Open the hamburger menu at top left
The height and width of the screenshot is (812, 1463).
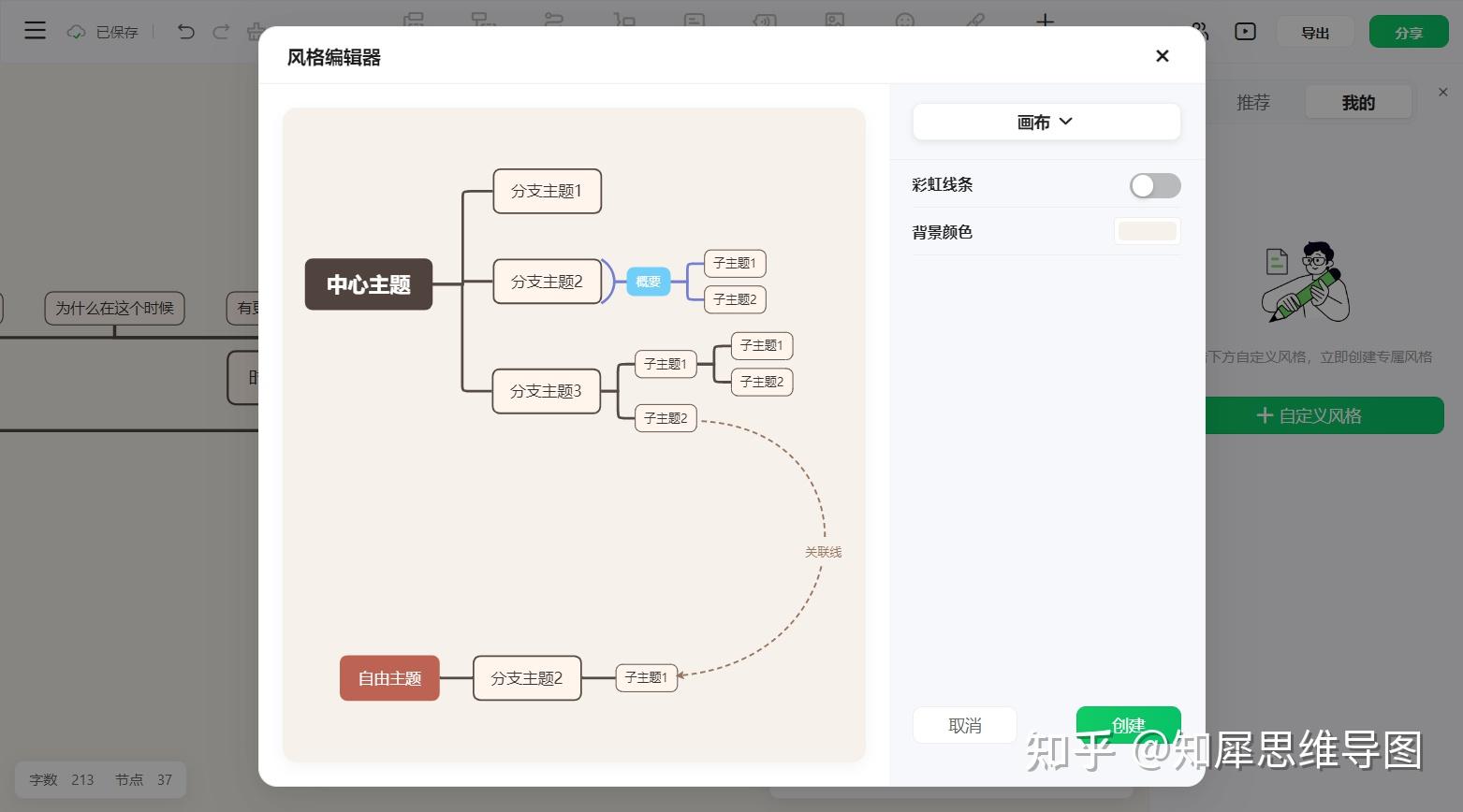click(x=35, y=30)
